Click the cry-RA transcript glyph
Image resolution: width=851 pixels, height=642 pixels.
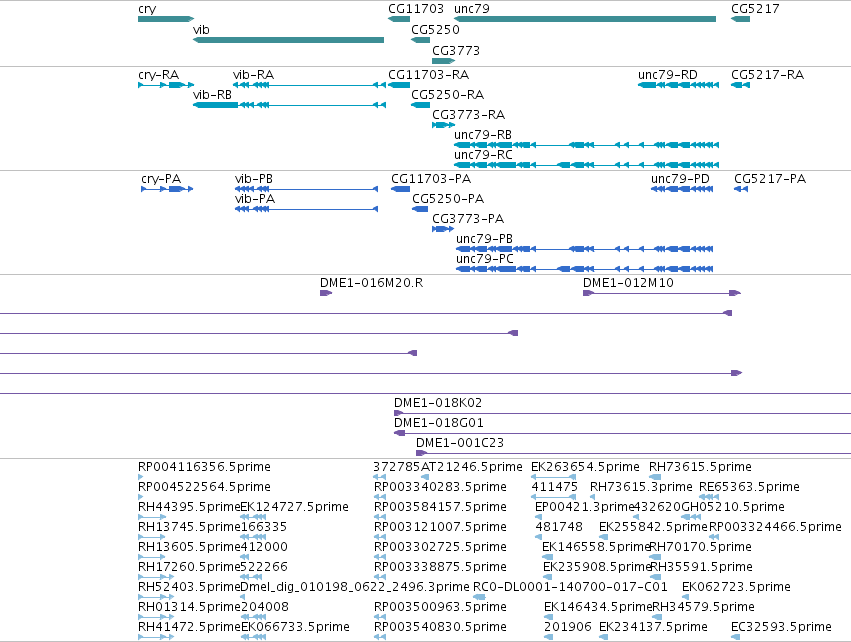166,85
